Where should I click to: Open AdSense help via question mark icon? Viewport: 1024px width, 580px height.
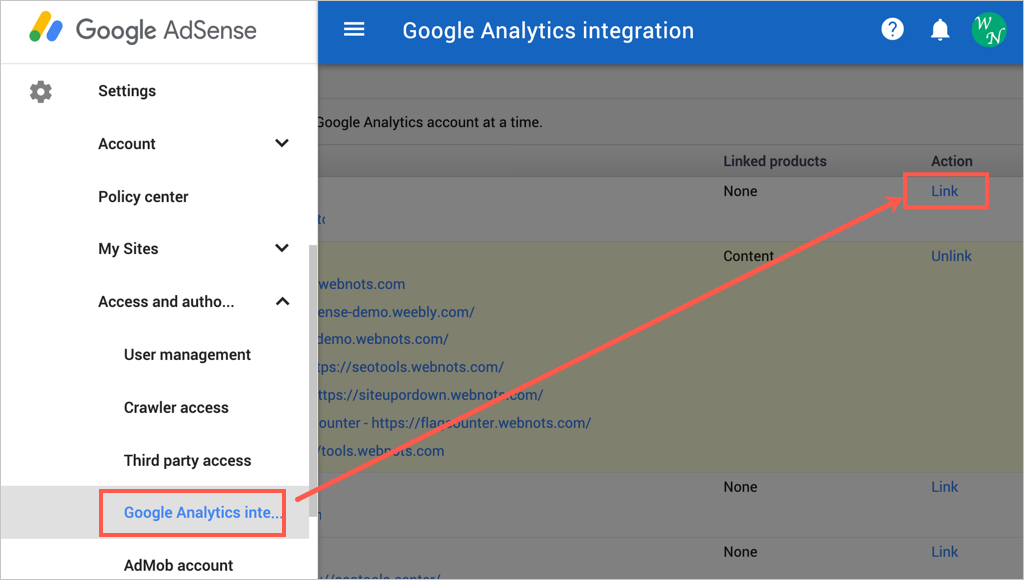point(892,29)
